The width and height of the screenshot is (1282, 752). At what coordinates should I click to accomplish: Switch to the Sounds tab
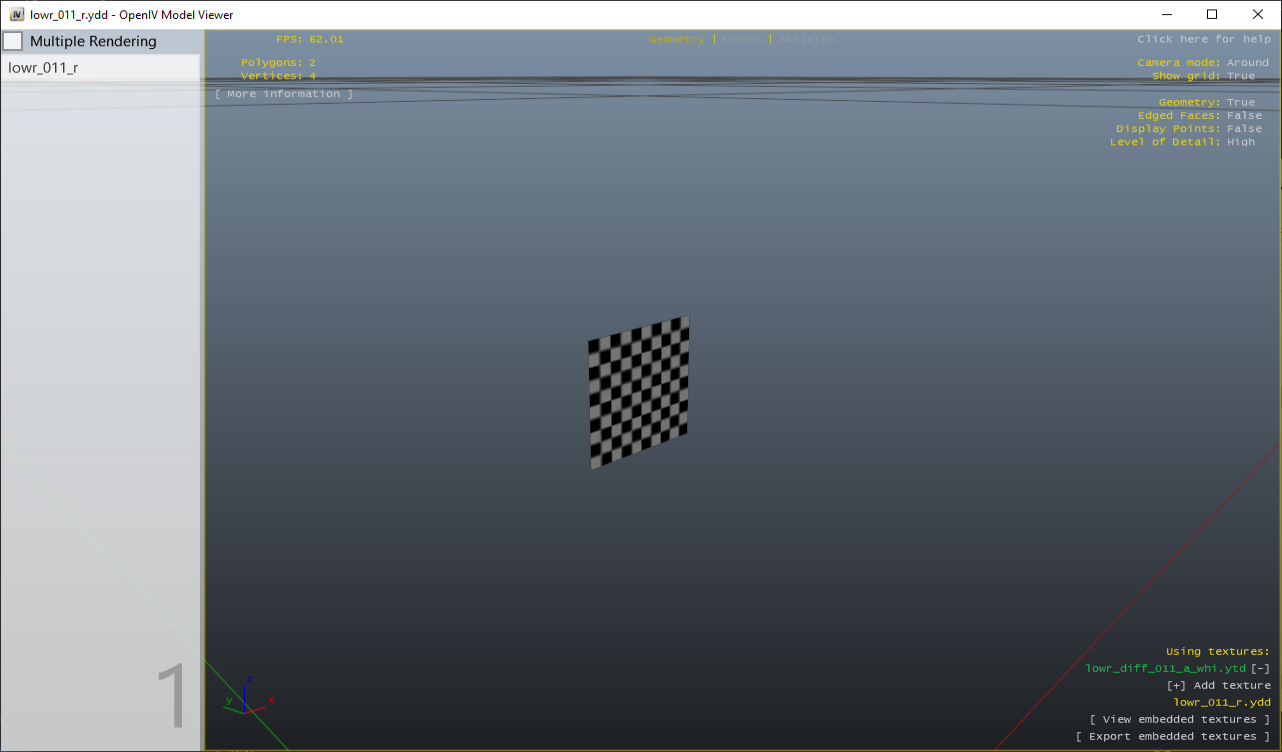coord(742,39)
